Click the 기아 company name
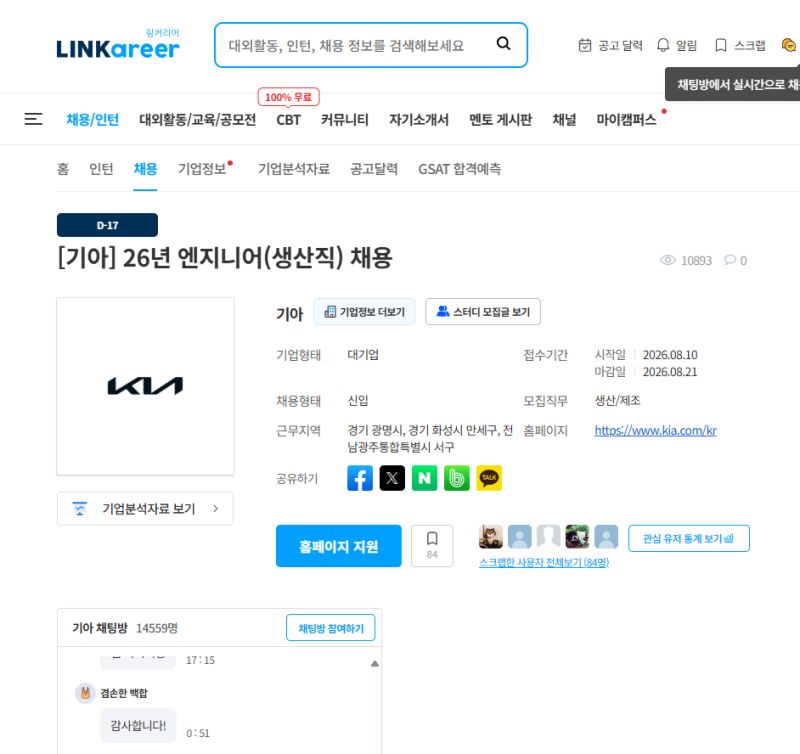The height and width of the screenshot is (754, 800). (x=289, y=313)
